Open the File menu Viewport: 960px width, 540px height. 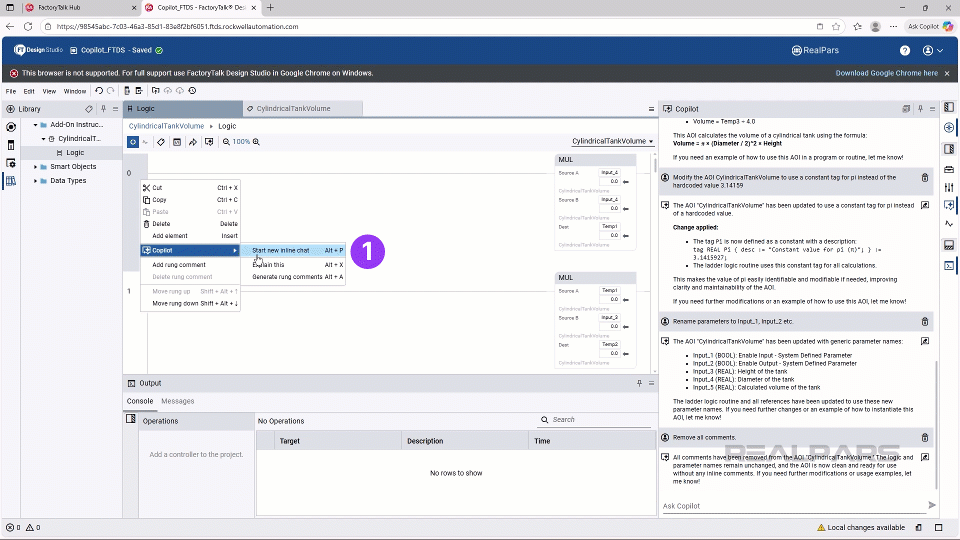coord(11,91)
